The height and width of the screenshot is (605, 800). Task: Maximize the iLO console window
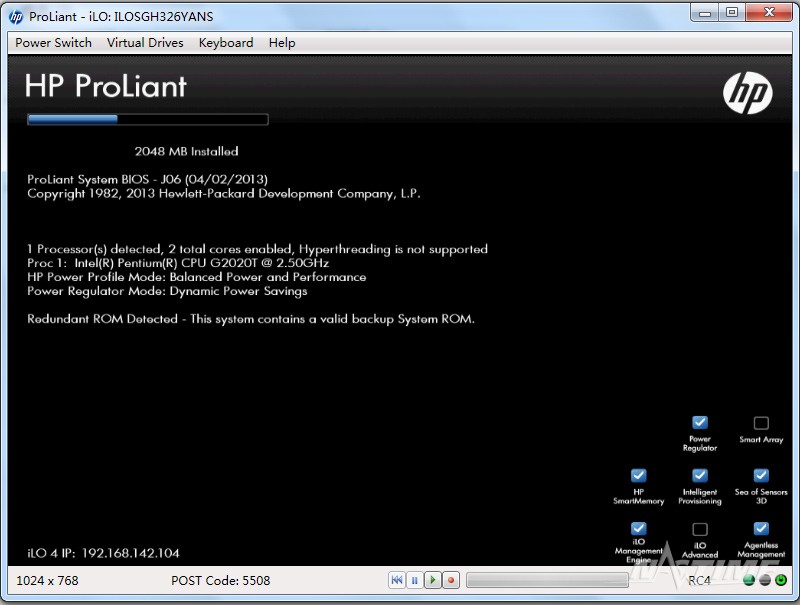[x=732, y=13]
